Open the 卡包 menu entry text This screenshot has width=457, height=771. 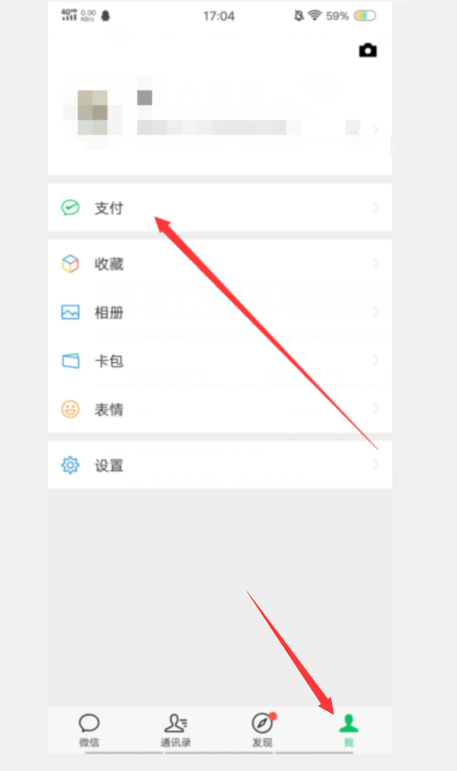[109, 361]
